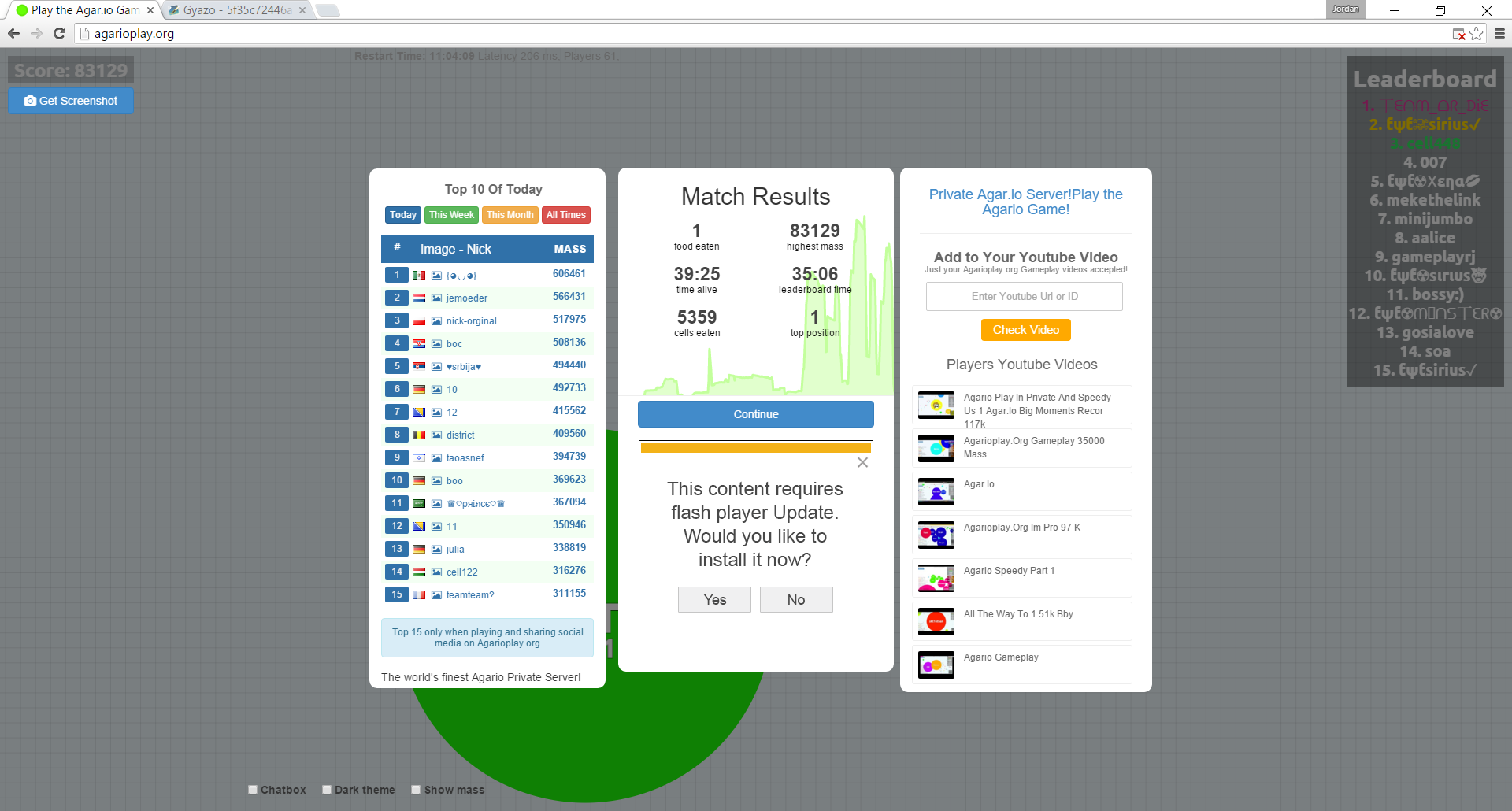Click the Enter Youtube Url or ID field
This screenshot has height=811, width=1512.
[x=1025, y=297]
